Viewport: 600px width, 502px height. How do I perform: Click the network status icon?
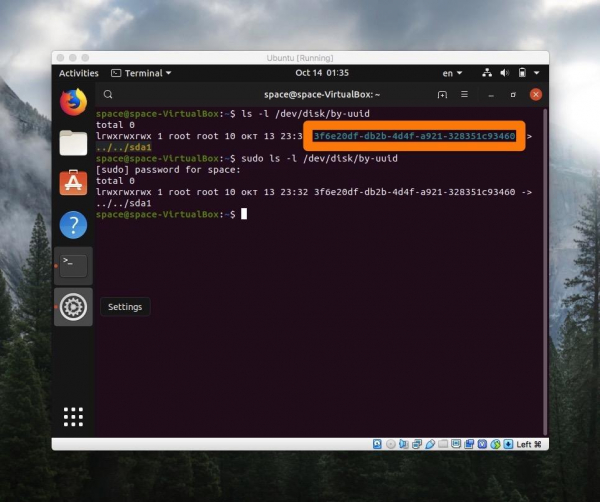tap(487, 73)
